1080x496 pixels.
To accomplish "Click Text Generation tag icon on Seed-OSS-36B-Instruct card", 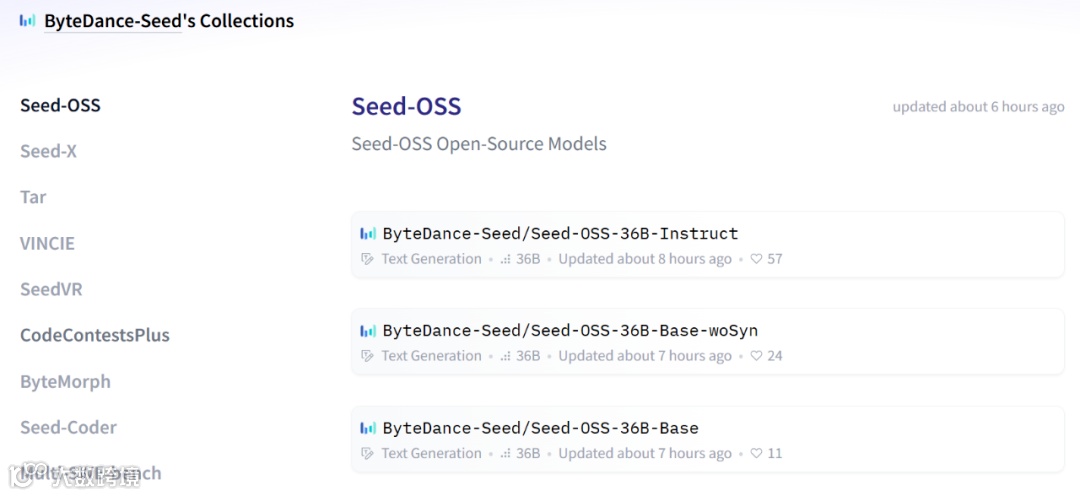I will pos(367,259).
